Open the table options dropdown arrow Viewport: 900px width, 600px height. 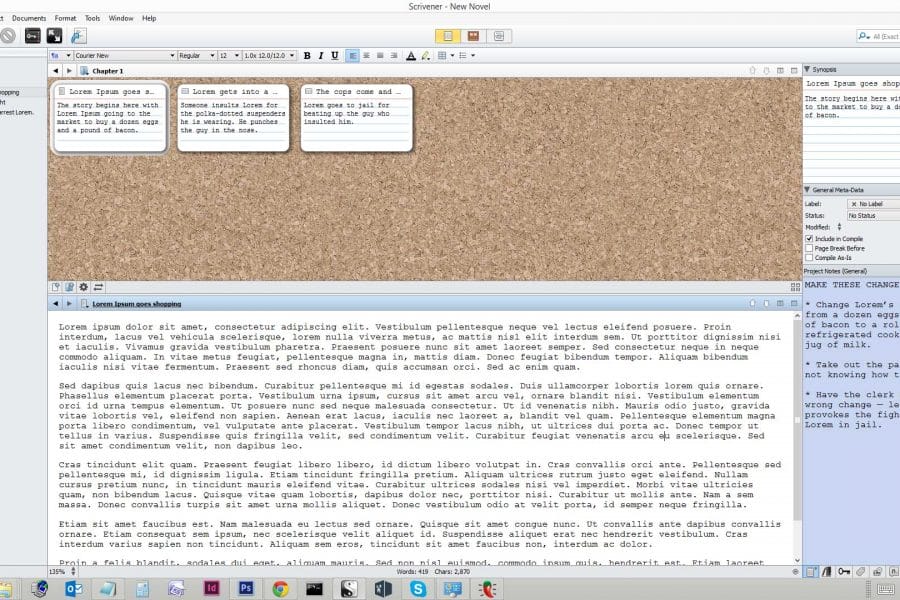click(452, 56)
